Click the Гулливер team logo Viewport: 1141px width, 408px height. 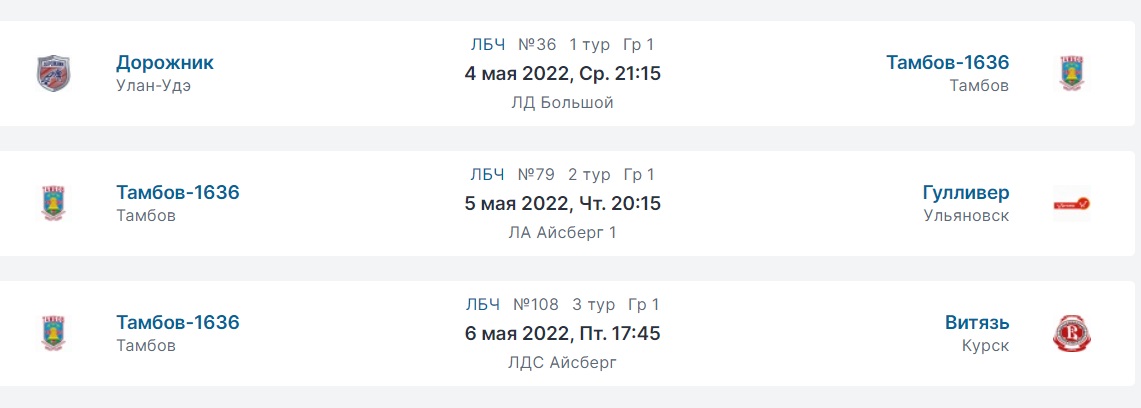click(1072, 204)
